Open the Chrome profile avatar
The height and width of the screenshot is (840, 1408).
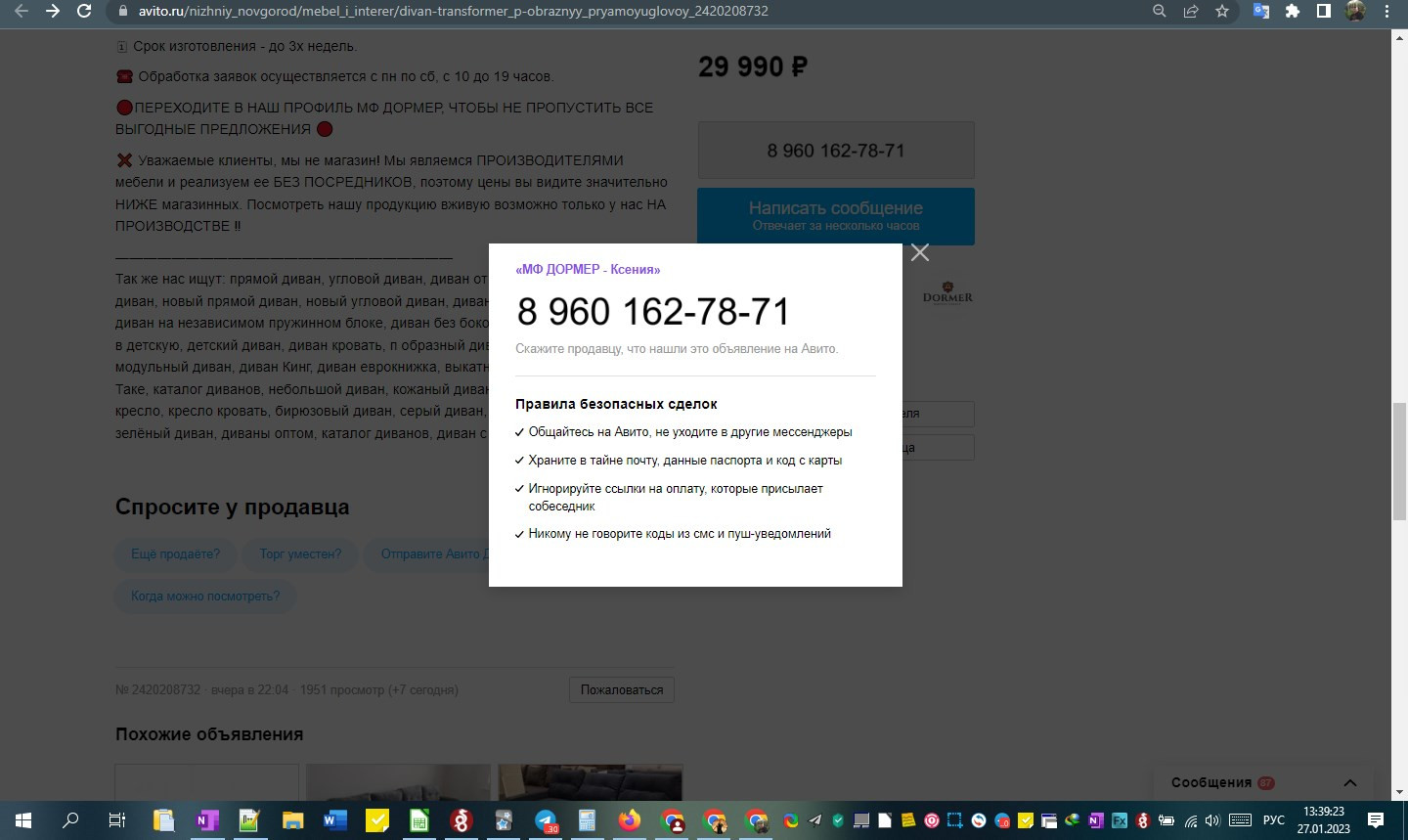[x=1355, y=11]
